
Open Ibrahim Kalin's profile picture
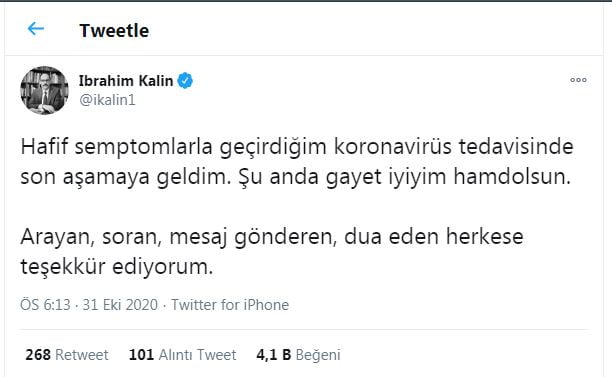44,90
